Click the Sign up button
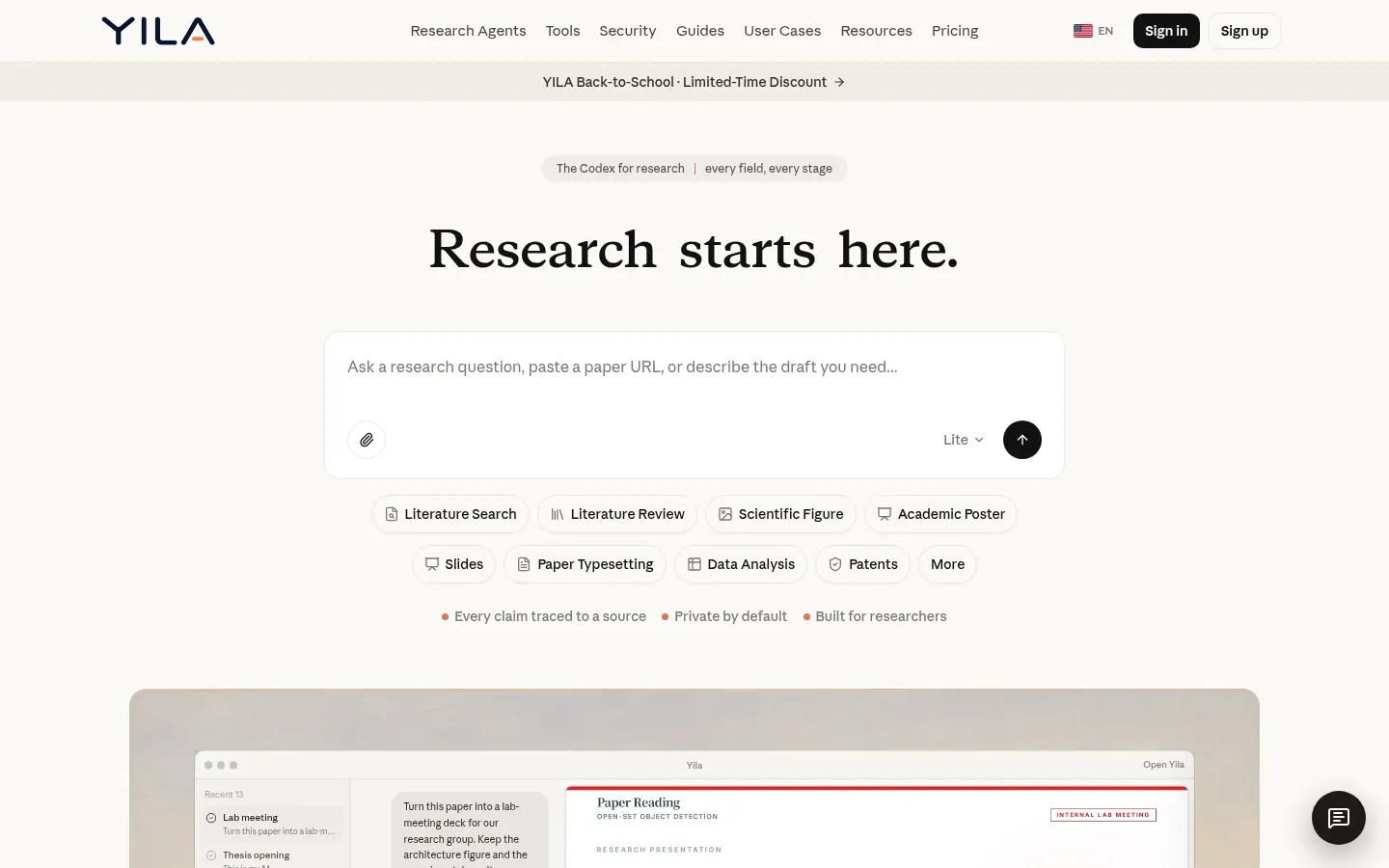Image resolution: width=1389 pixels, height=868 pixels. [1244, 31]
